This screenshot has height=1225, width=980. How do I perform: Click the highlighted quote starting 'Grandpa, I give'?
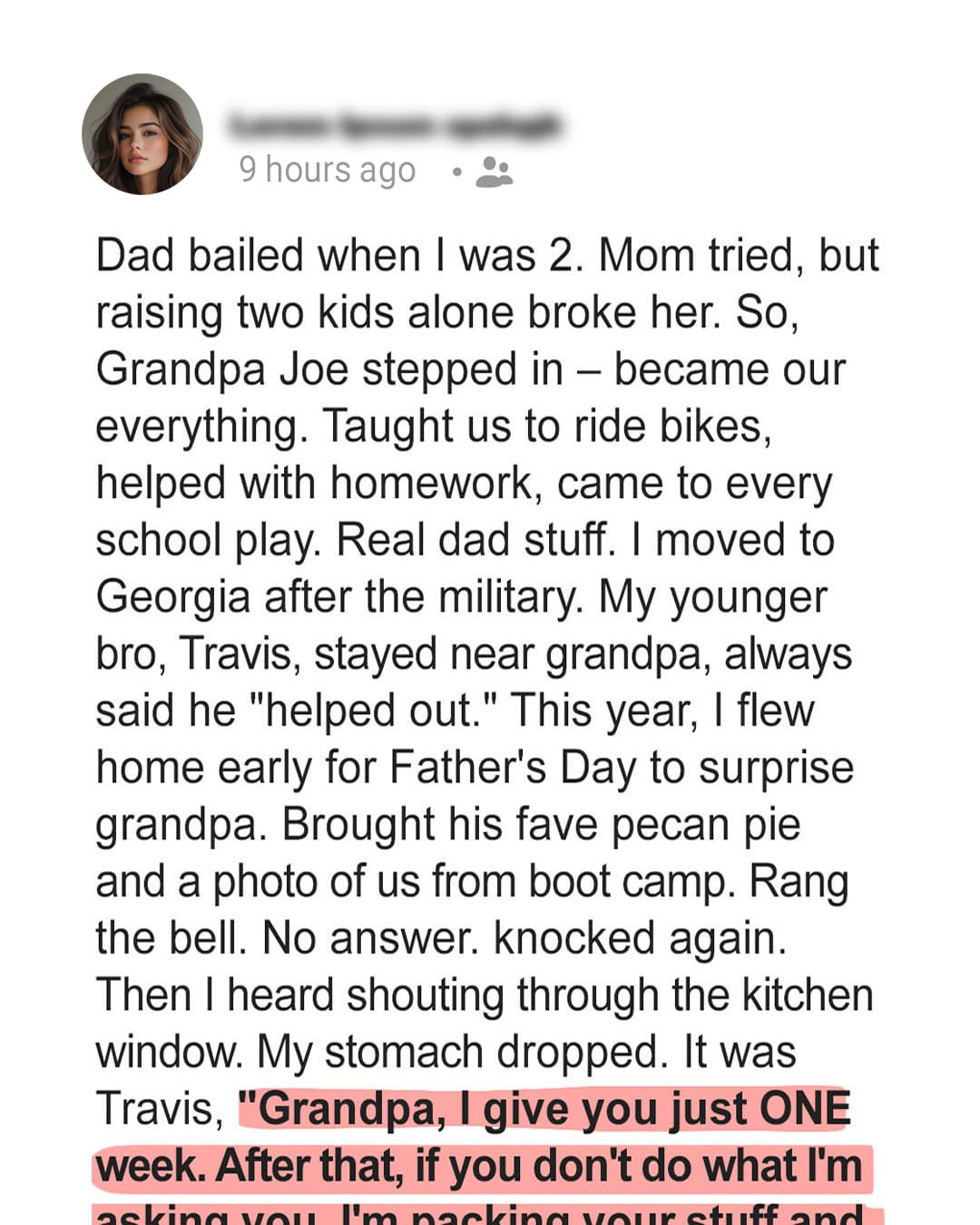[x=544, y=1109]
